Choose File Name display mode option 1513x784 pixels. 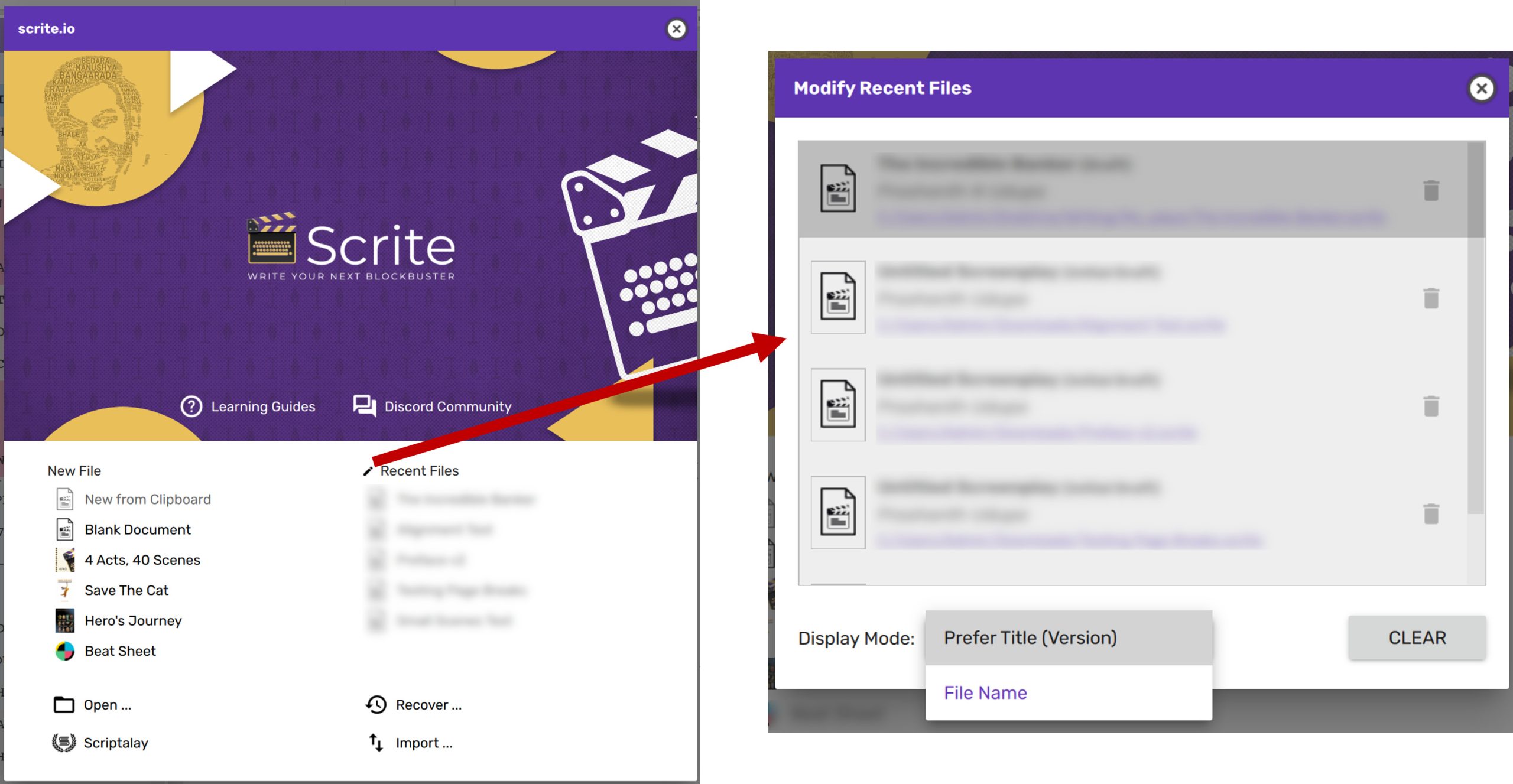pyautogui.click(x=1069, y=692)
